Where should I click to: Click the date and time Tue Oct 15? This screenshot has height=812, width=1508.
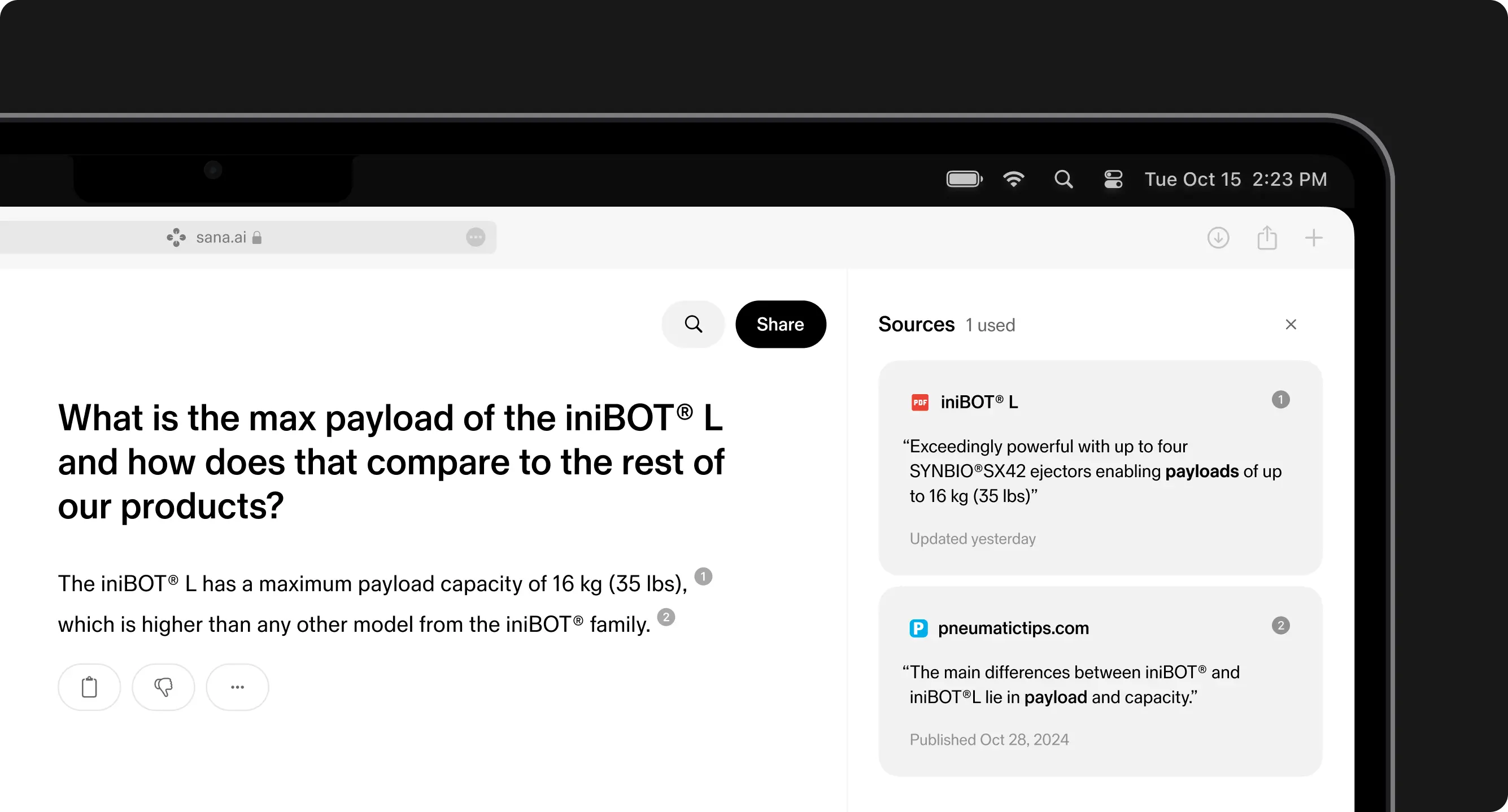[1236, 178]
